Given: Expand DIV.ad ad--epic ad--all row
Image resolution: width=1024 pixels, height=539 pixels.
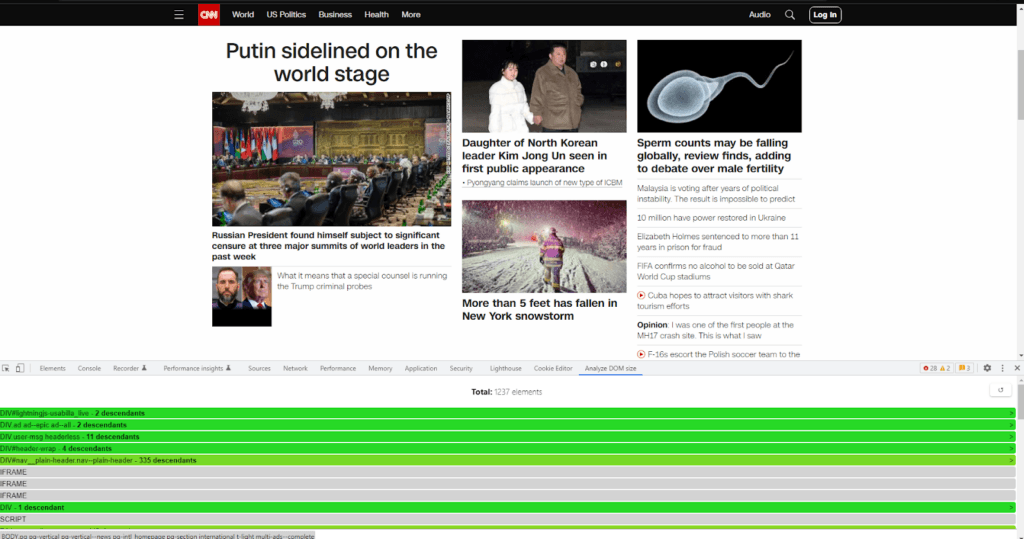Looking at the screenshot, I should click(507, 425).
